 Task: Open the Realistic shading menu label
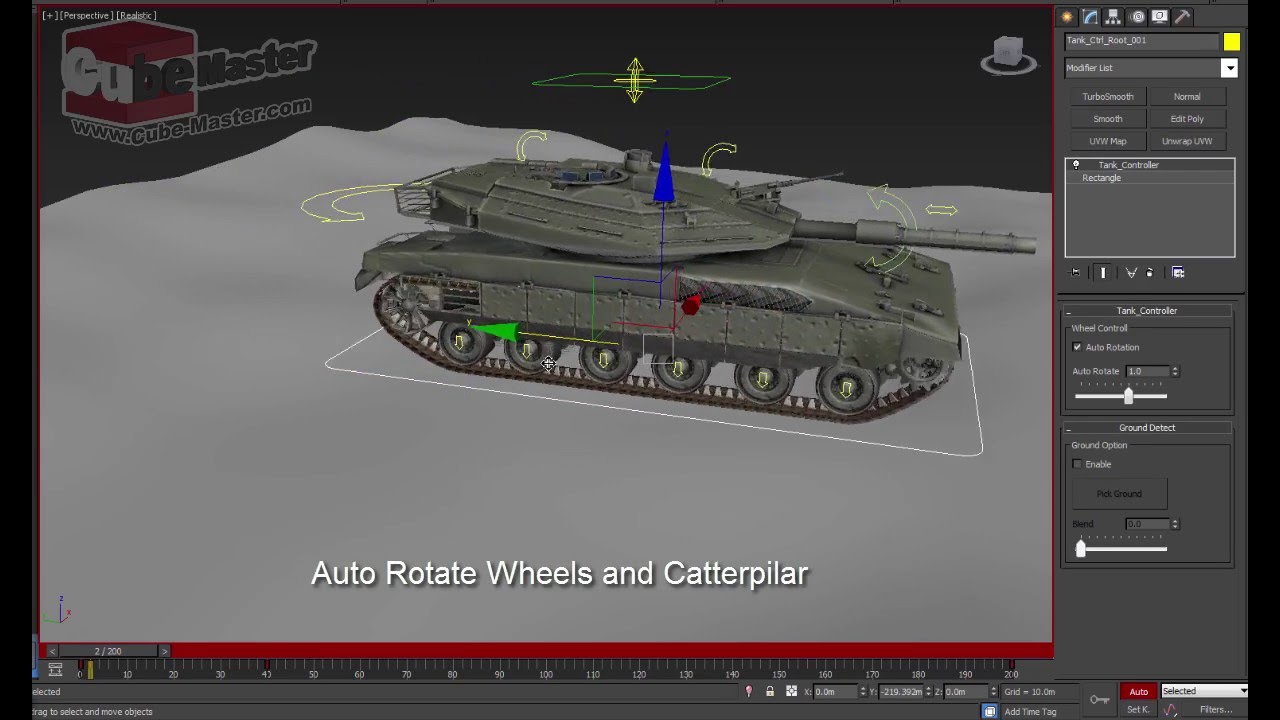tap(136, 16)
